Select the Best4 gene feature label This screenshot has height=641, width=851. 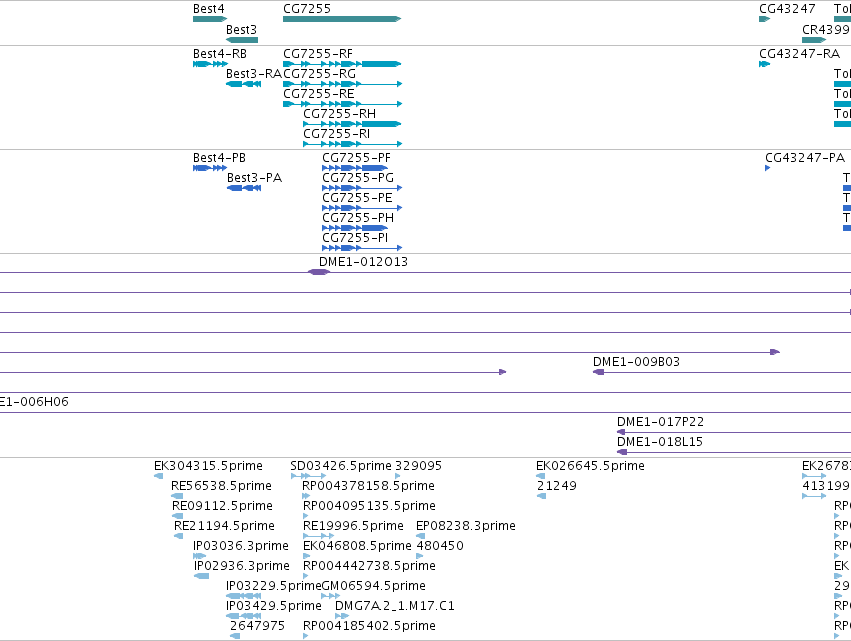pyautogui.click(x=208, y=9)
